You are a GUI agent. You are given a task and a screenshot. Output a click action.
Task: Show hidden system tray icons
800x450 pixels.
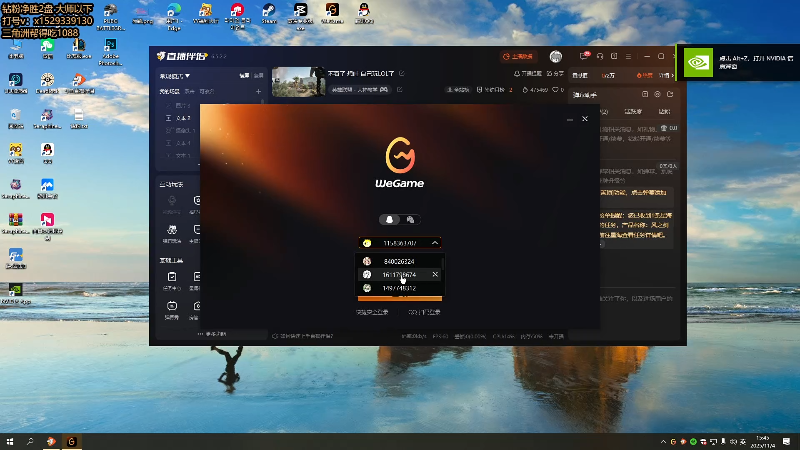(663, 442)
